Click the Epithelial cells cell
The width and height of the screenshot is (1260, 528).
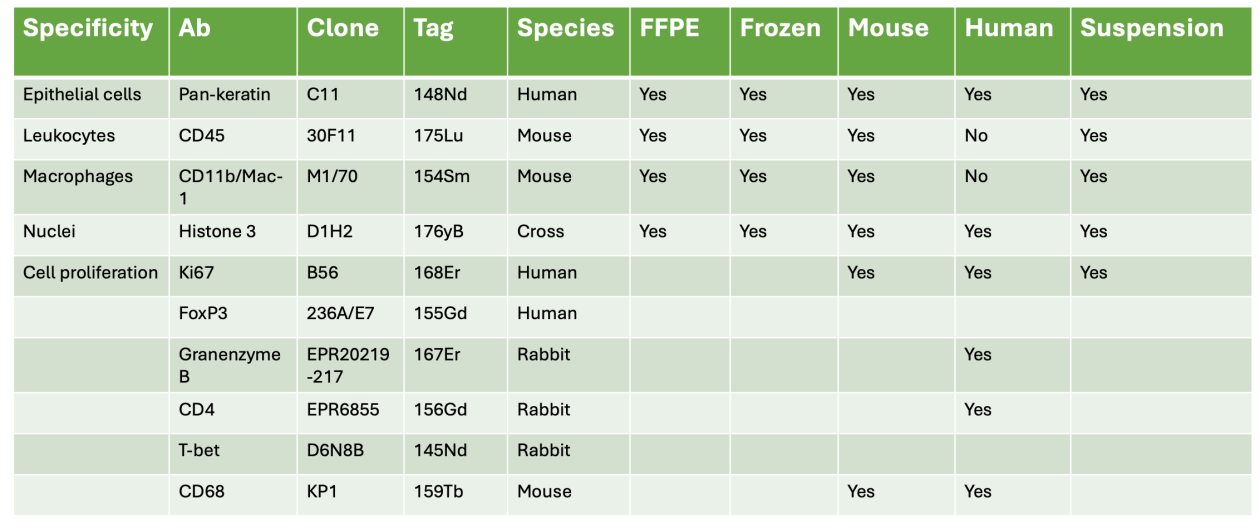(82, 95)
